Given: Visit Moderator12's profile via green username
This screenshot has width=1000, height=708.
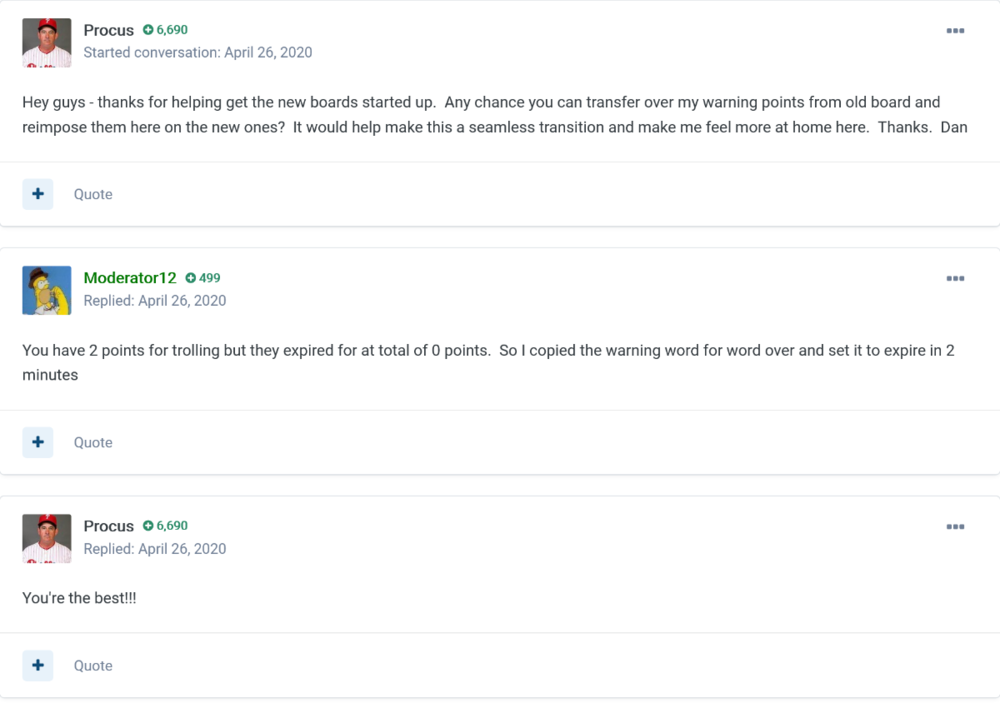Looking at the screenshot, I should (x=129, y=278).
